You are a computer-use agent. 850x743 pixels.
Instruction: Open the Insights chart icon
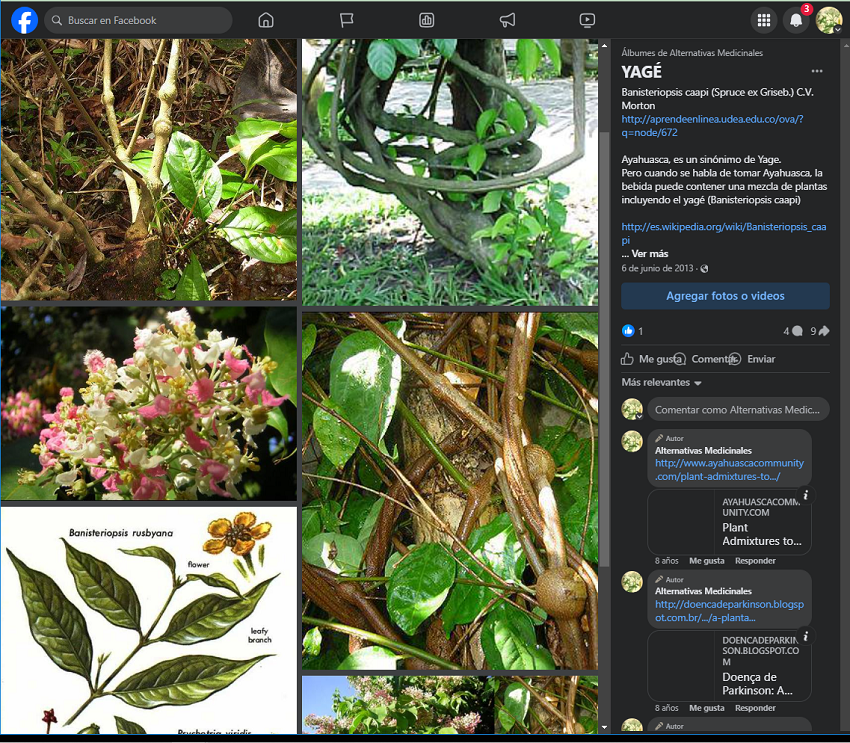point(427,20)
